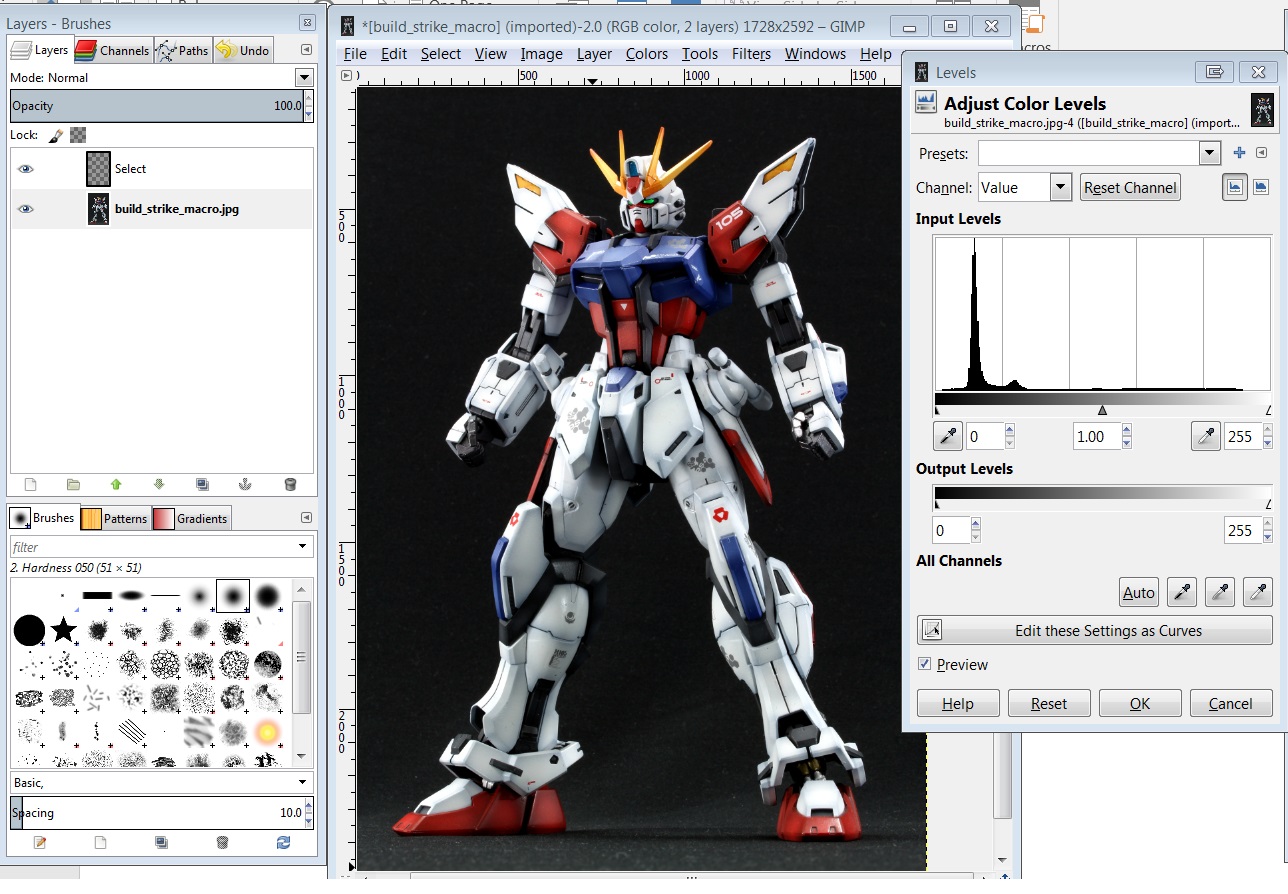This screenshot has height=894, width=1288.
Task: Toggle Lock pixels (paintbrush icon)
Action: coord(56,134)
